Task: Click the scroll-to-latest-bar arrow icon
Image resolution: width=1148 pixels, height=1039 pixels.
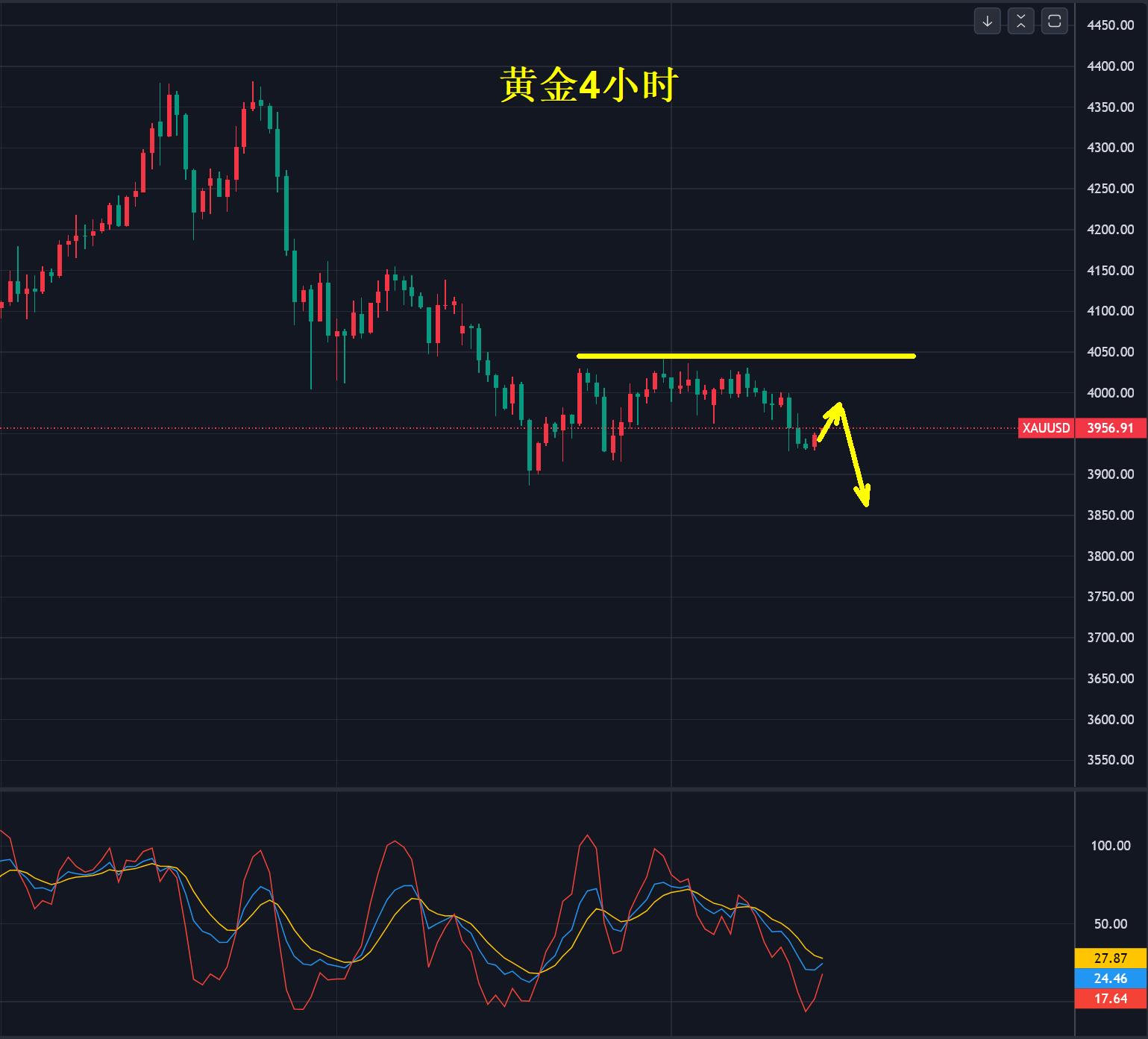Action: pos(986,22)
